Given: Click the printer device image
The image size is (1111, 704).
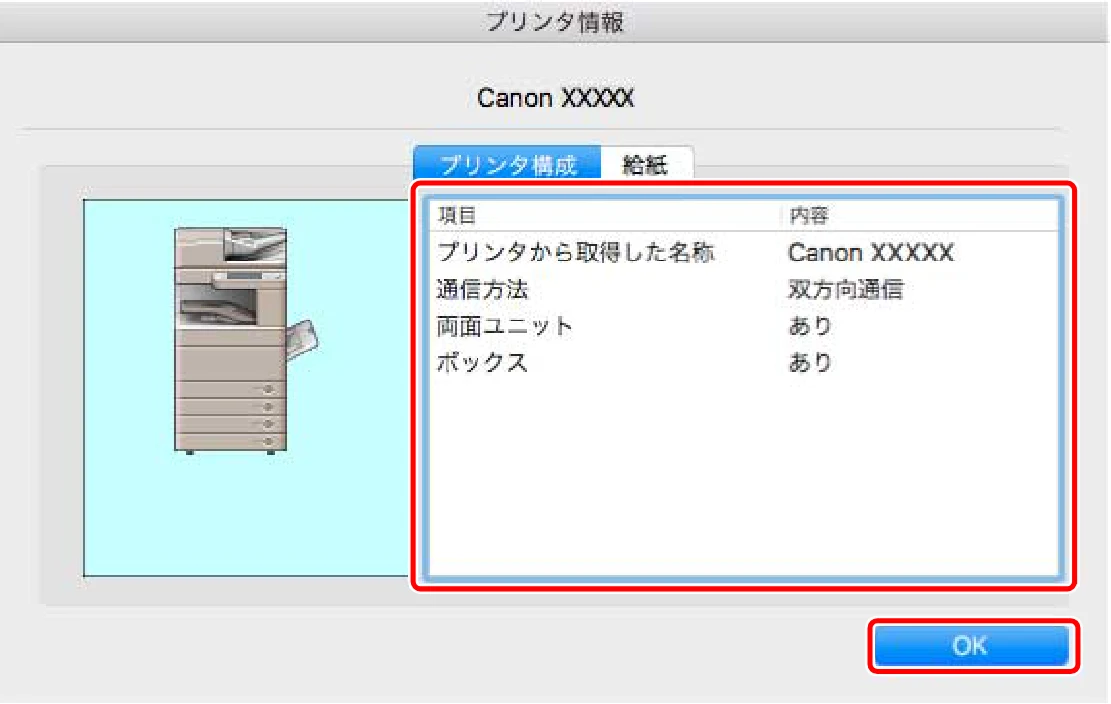Looking at the screenshot, I should coord(246,341).
